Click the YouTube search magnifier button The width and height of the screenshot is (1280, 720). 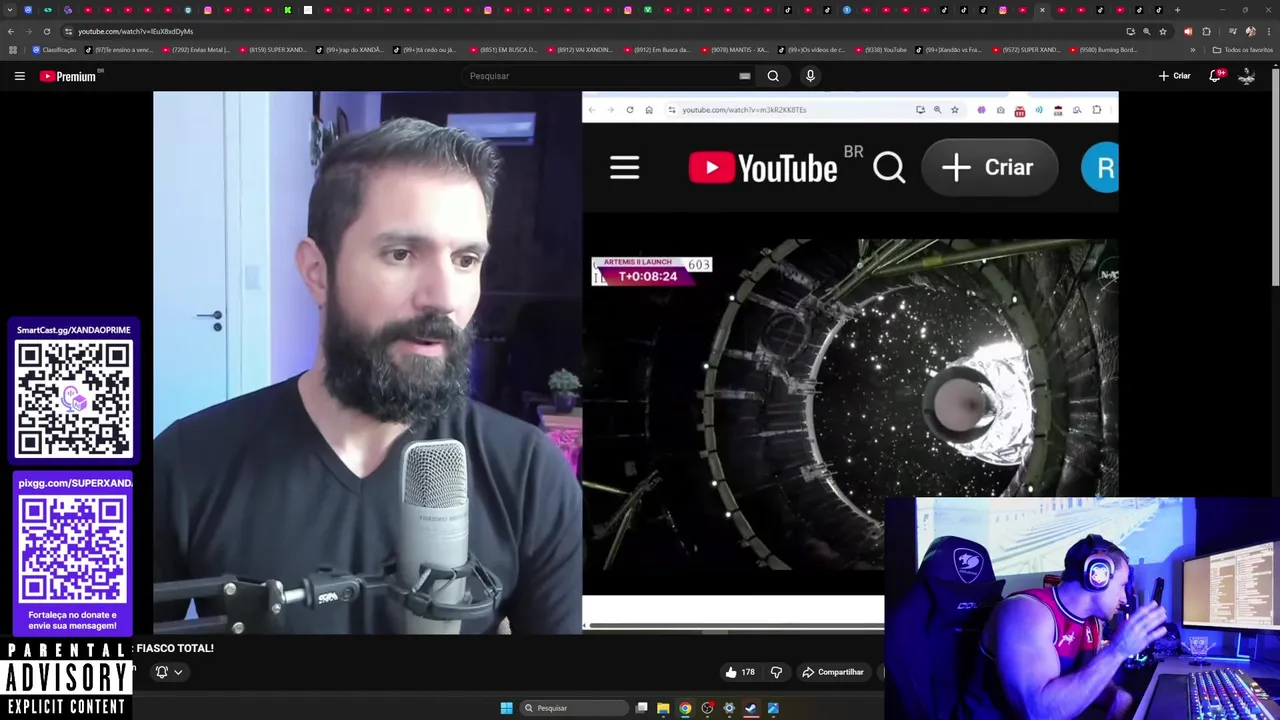(x=773, y=76)
